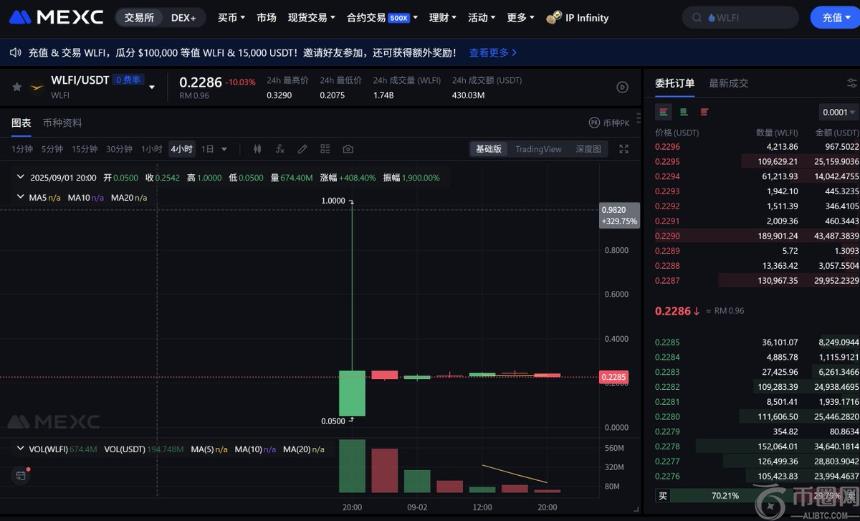
Task: Open the indicators tool icon
Action: click(280, 149)
